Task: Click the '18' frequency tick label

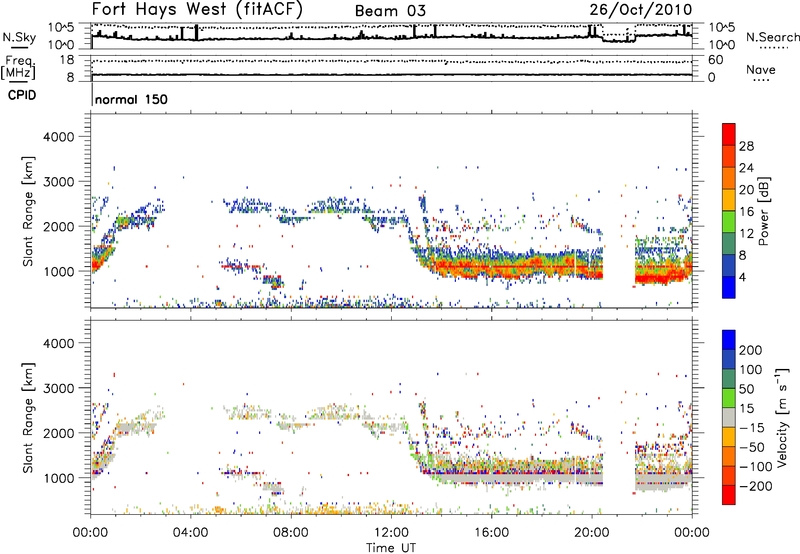Action: click(x=67, y=60)
